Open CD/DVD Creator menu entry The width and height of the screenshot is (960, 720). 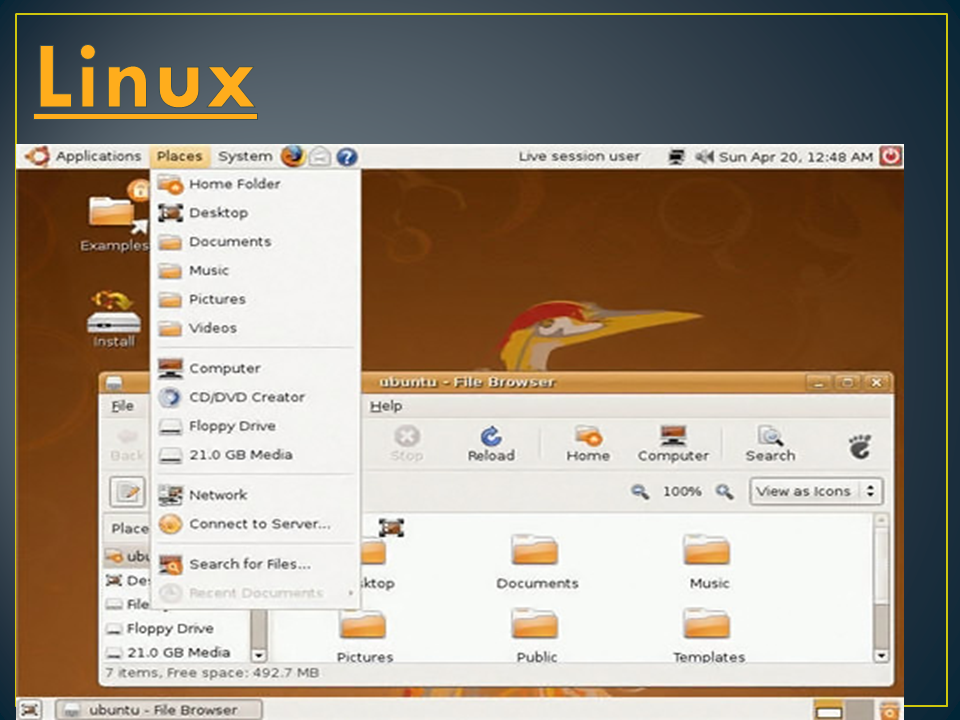pyautogui.click(x=255, y=397)
